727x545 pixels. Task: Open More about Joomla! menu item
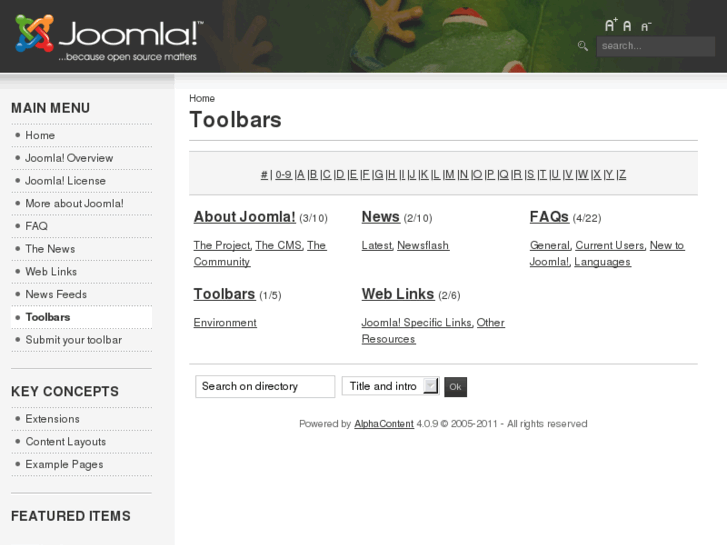(x=74, y=204)
